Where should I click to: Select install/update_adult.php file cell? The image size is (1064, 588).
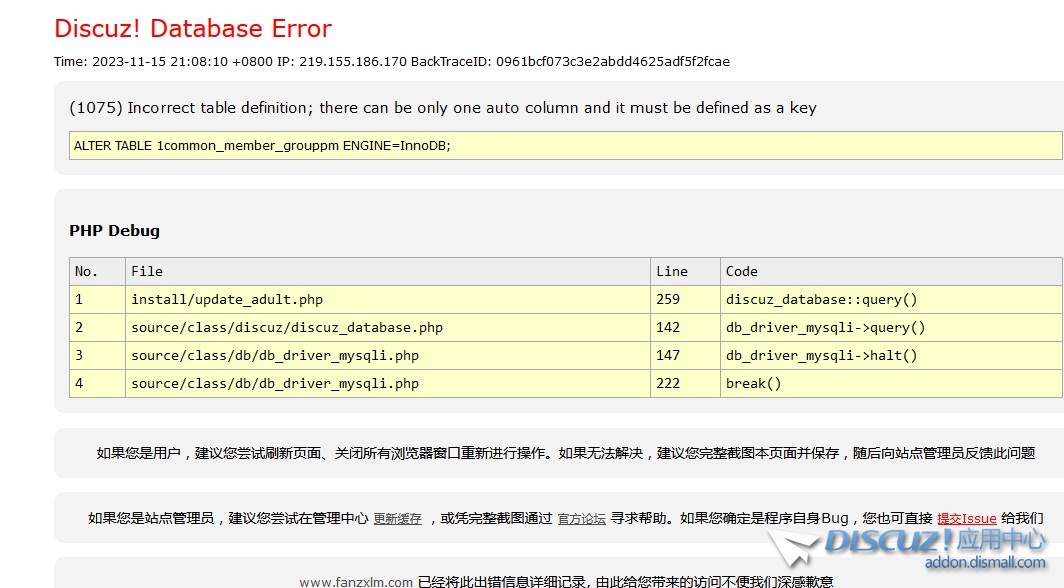(387, 299)
